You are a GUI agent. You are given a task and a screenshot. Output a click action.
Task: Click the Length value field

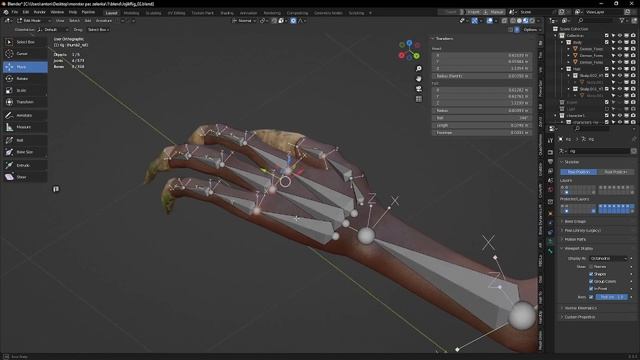coord(482,125)
